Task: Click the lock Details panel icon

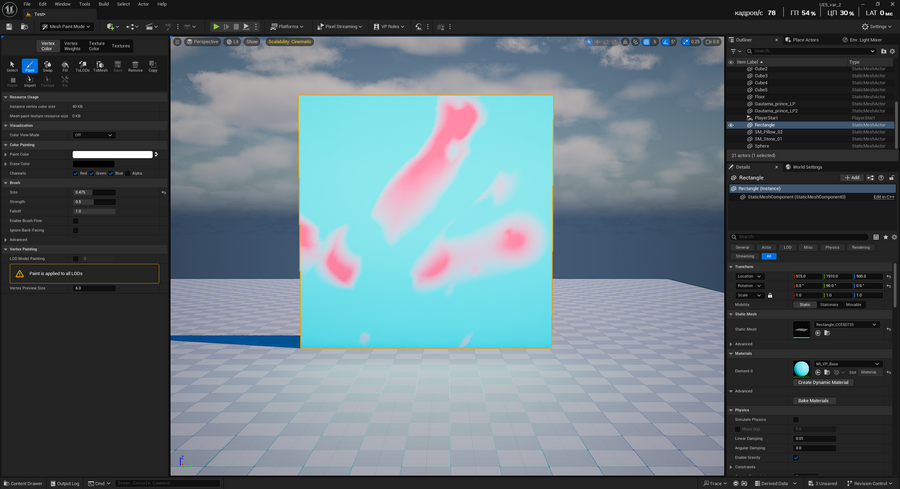Action: coord(891,178)
